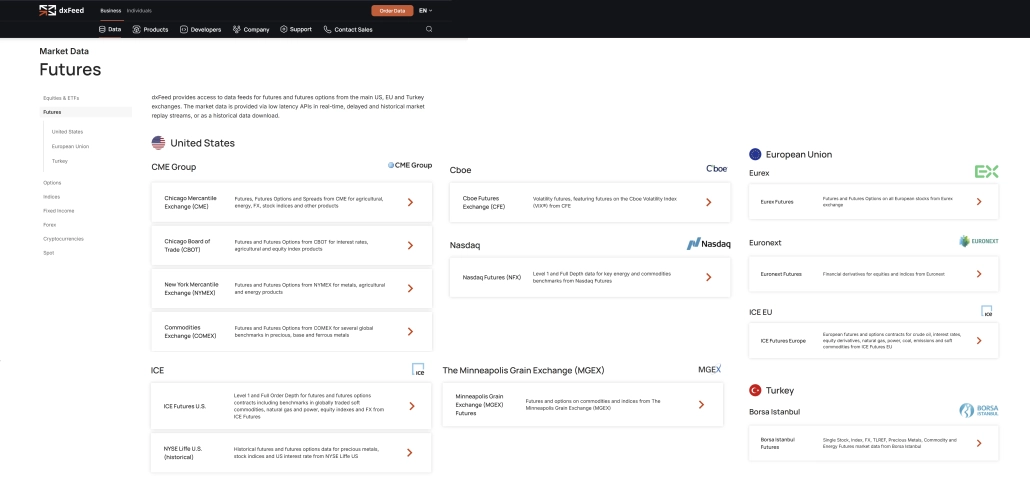
Task: Open the Products menu
Action: tap(150, 30)
